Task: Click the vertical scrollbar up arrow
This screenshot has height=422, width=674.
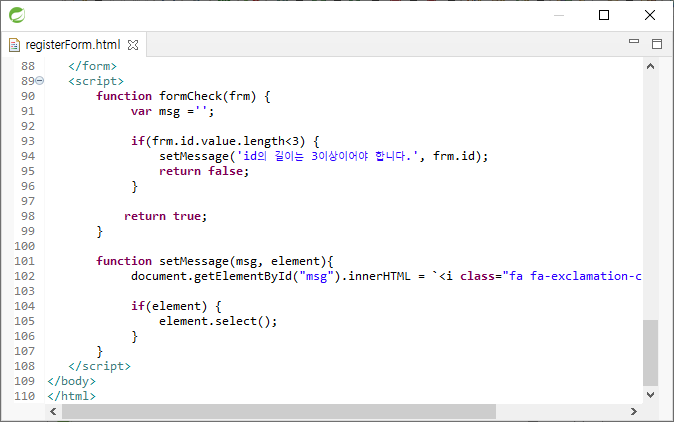Action: 650,66
